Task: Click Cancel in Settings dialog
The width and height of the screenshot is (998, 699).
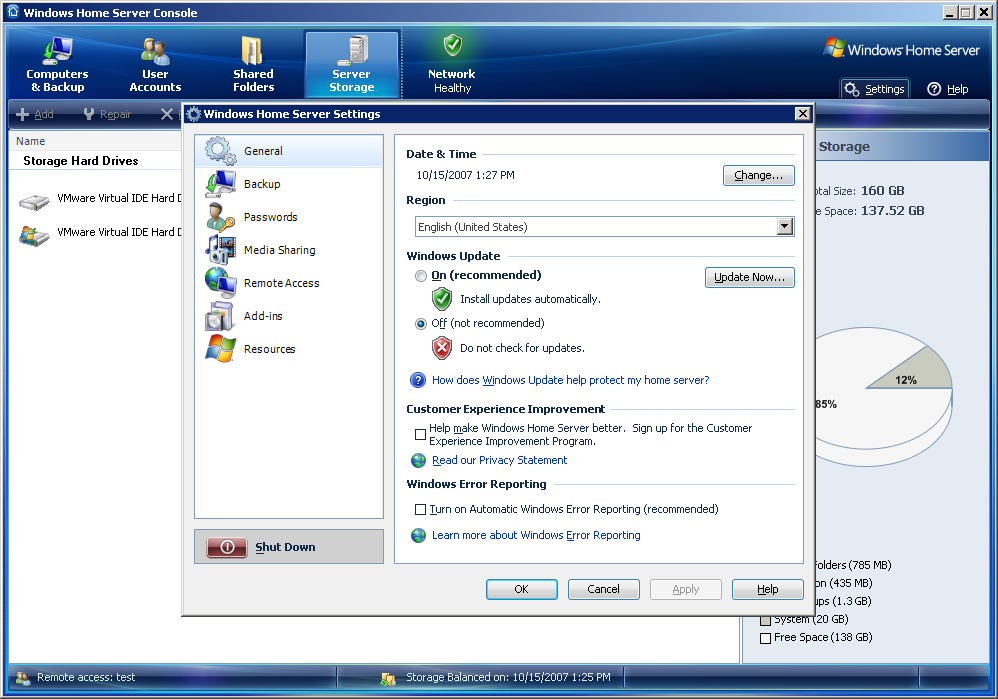Action: pyautogui.click(x=603, y=590)
